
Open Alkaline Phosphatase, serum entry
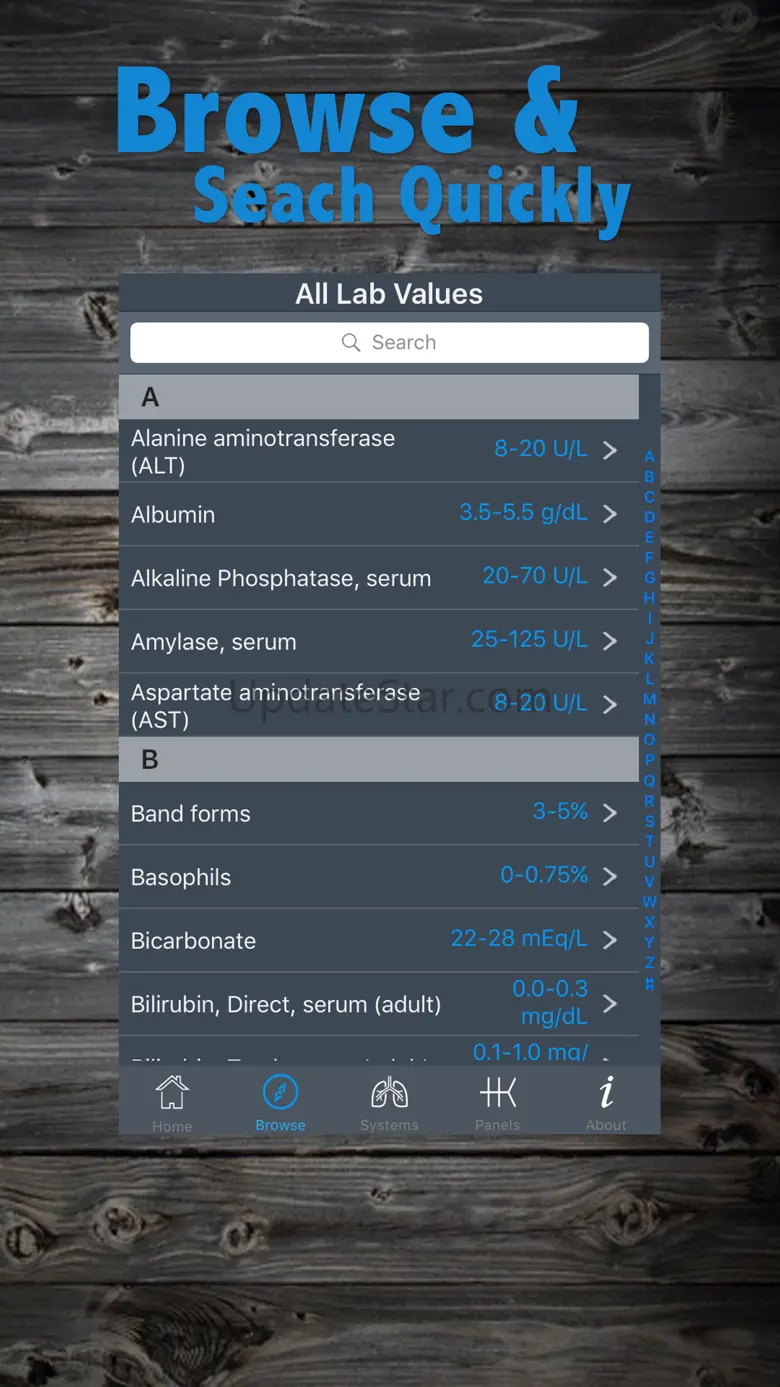point(379,578)
